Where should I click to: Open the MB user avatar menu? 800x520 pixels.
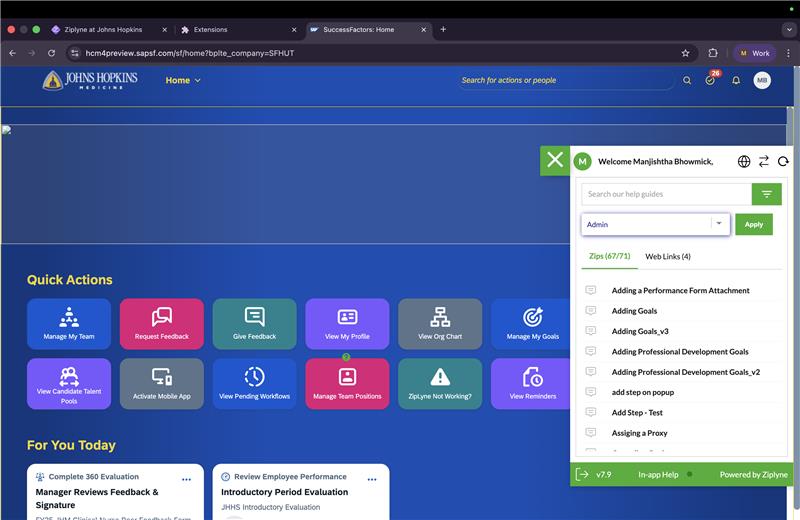pyautogui.click(x=762, y=80)
